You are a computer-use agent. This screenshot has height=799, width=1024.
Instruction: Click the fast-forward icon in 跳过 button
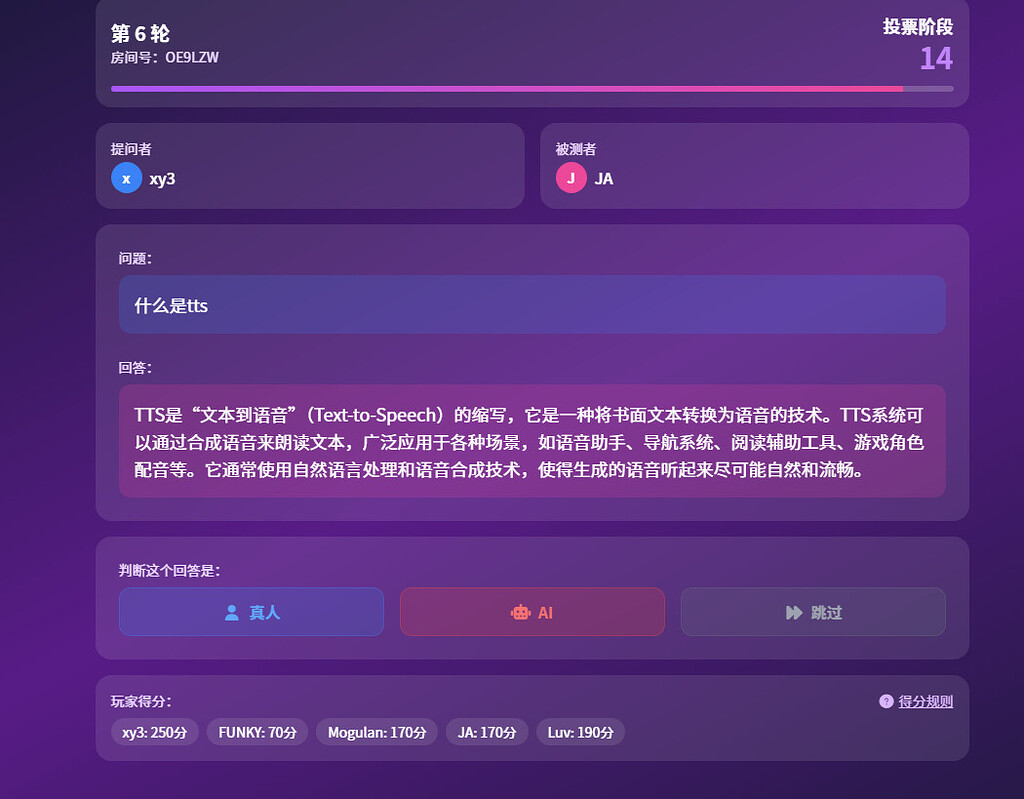794,612
